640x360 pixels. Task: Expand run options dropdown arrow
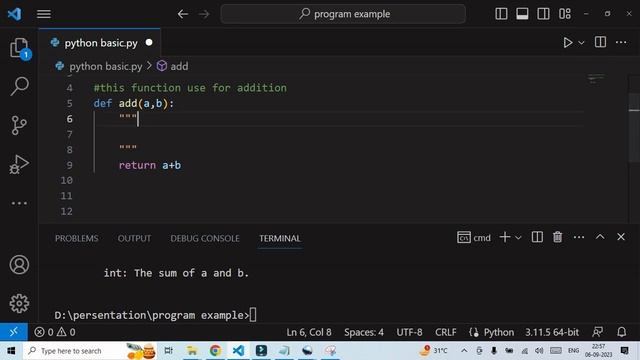click(581, 42)
